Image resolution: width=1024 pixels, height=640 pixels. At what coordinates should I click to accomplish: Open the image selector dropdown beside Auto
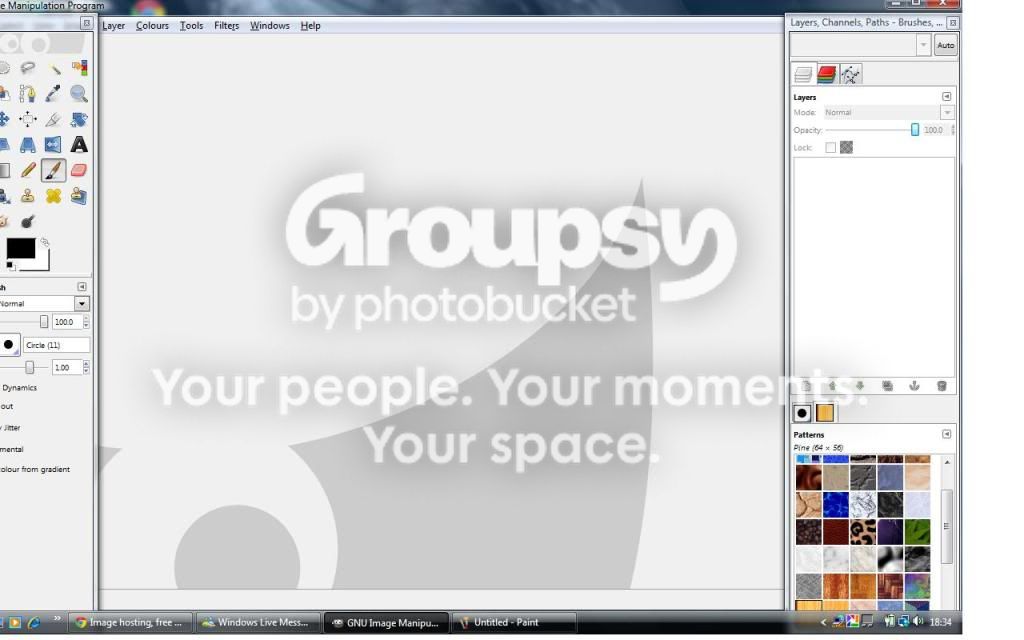point(923,46)
